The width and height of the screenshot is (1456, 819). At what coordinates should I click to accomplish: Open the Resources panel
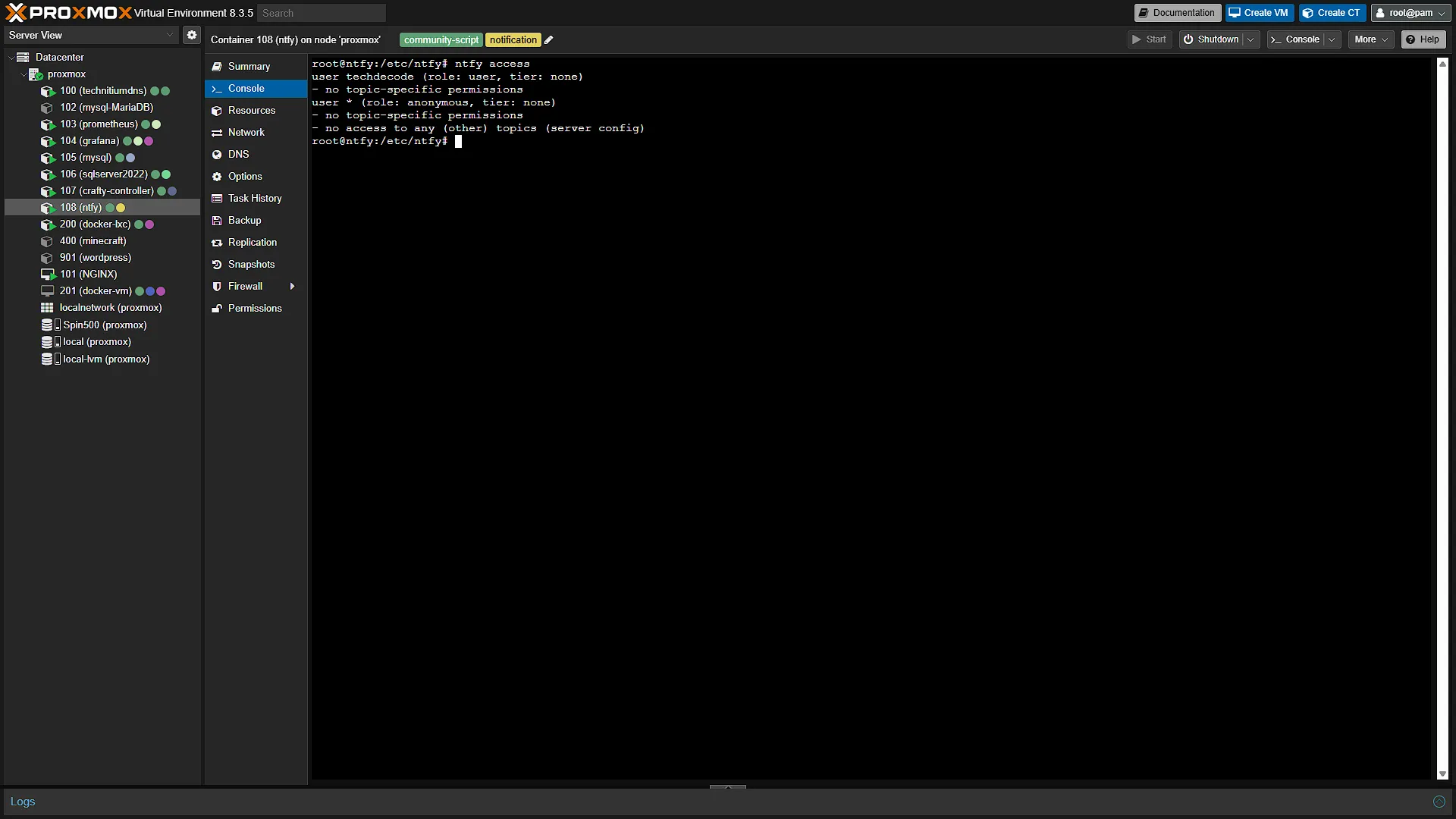pyautogui.click(x=256, y=111)
